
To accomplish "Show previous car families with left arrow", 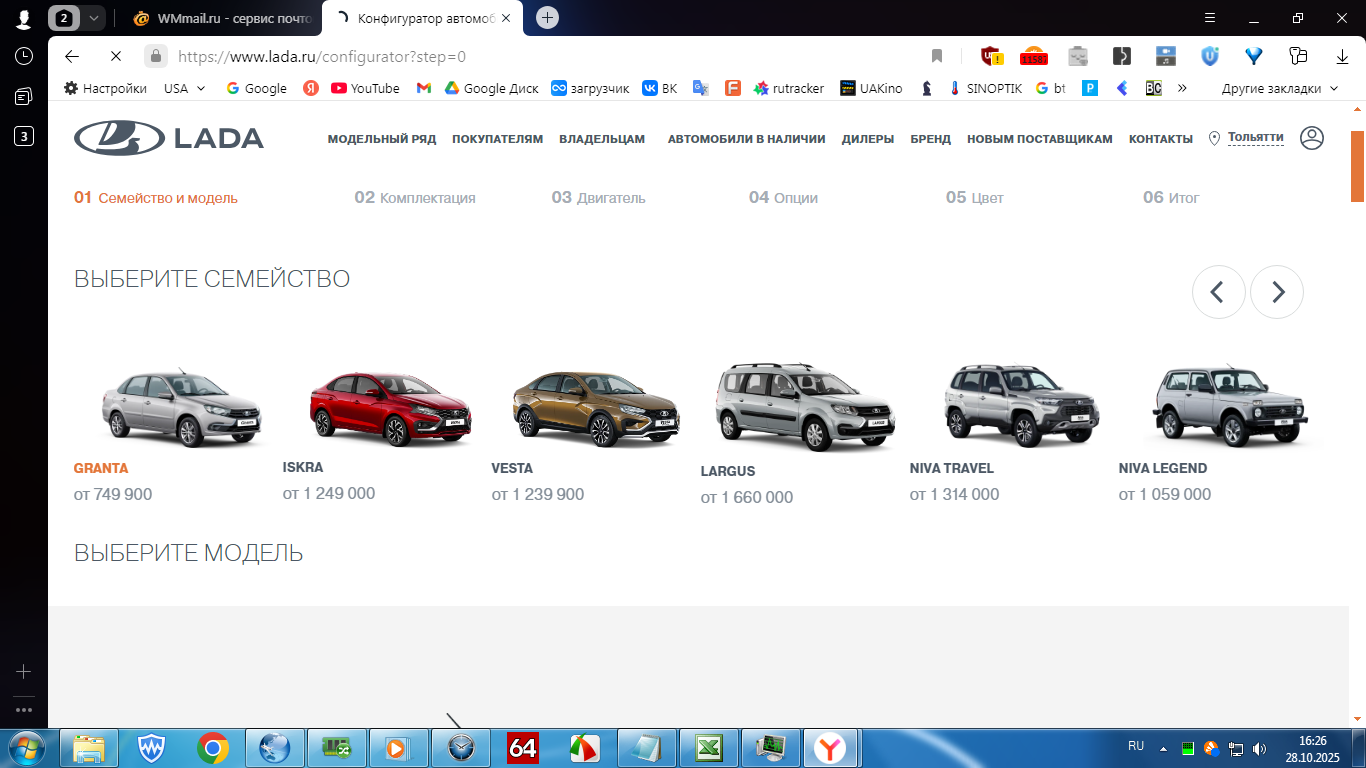I will (x=1218, y=292).
